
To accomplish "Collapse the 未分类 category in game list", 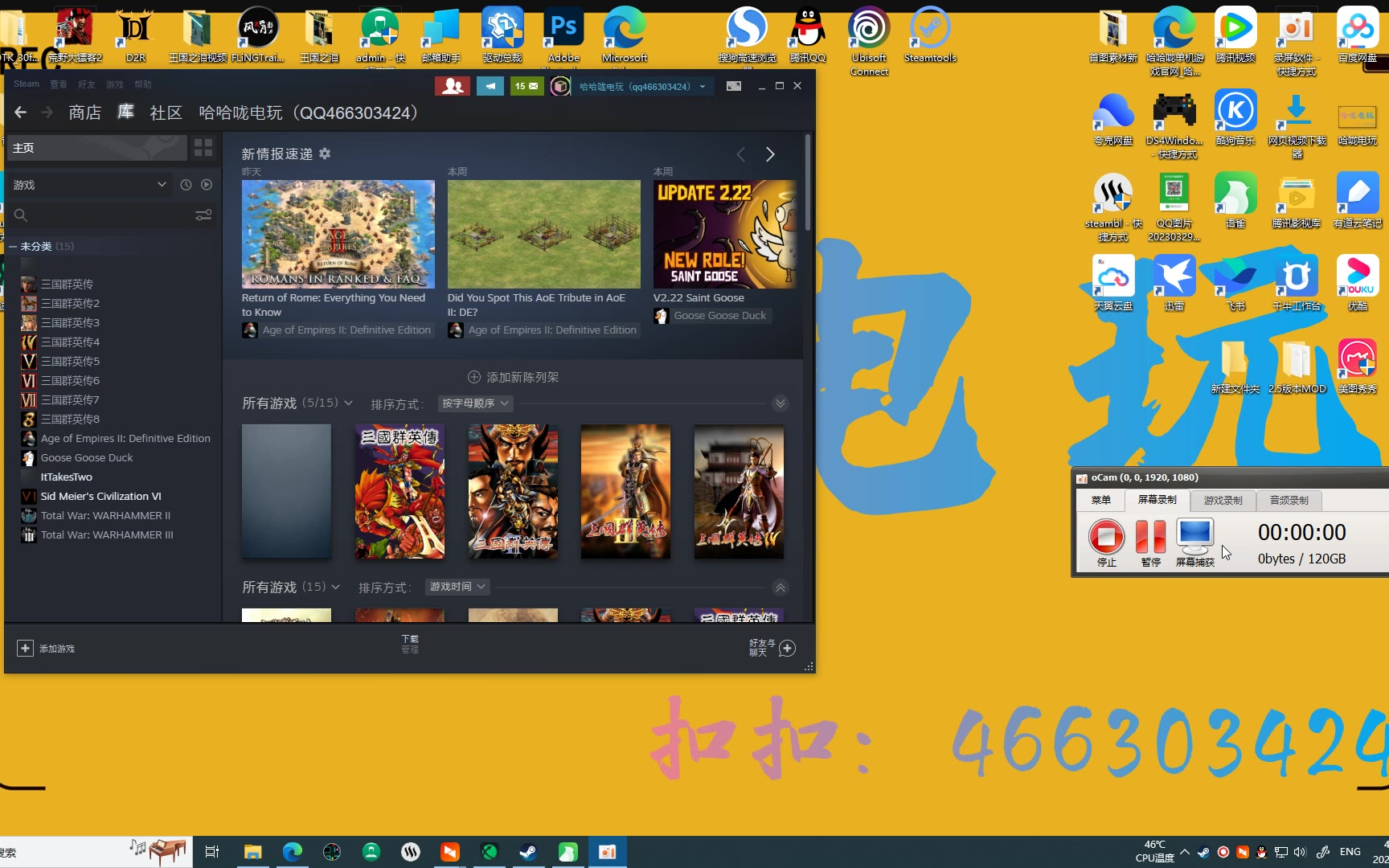I will pos(13,247).
